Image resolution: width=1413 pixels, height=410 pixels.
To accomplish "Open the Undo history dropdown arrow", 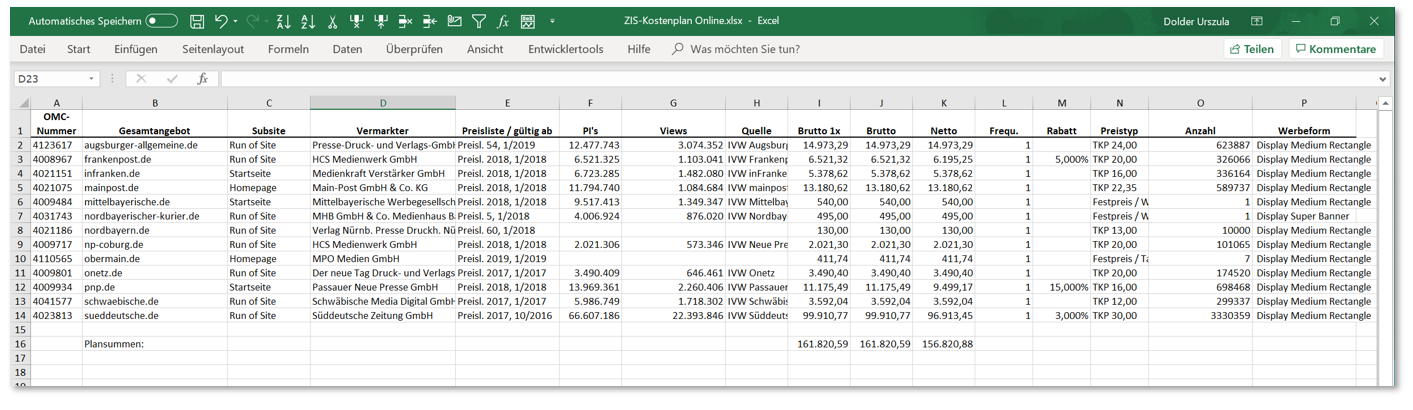I will (235, 21).
